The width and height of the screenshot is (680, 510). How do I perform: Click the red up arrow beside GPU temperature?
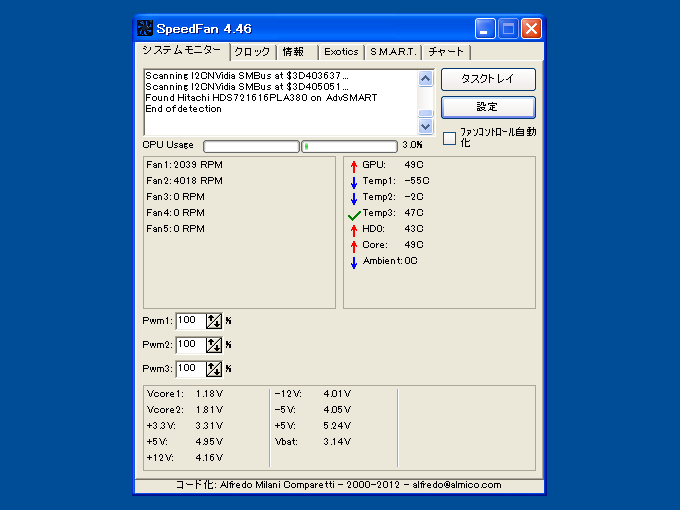(x=354, y=166)
